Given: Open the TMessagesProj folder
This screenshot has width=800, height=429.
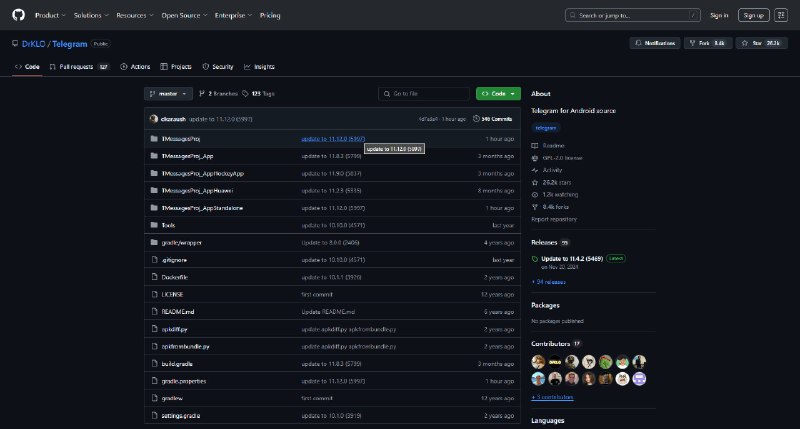Looking at the screenshot, I should [x=181, y=139].
